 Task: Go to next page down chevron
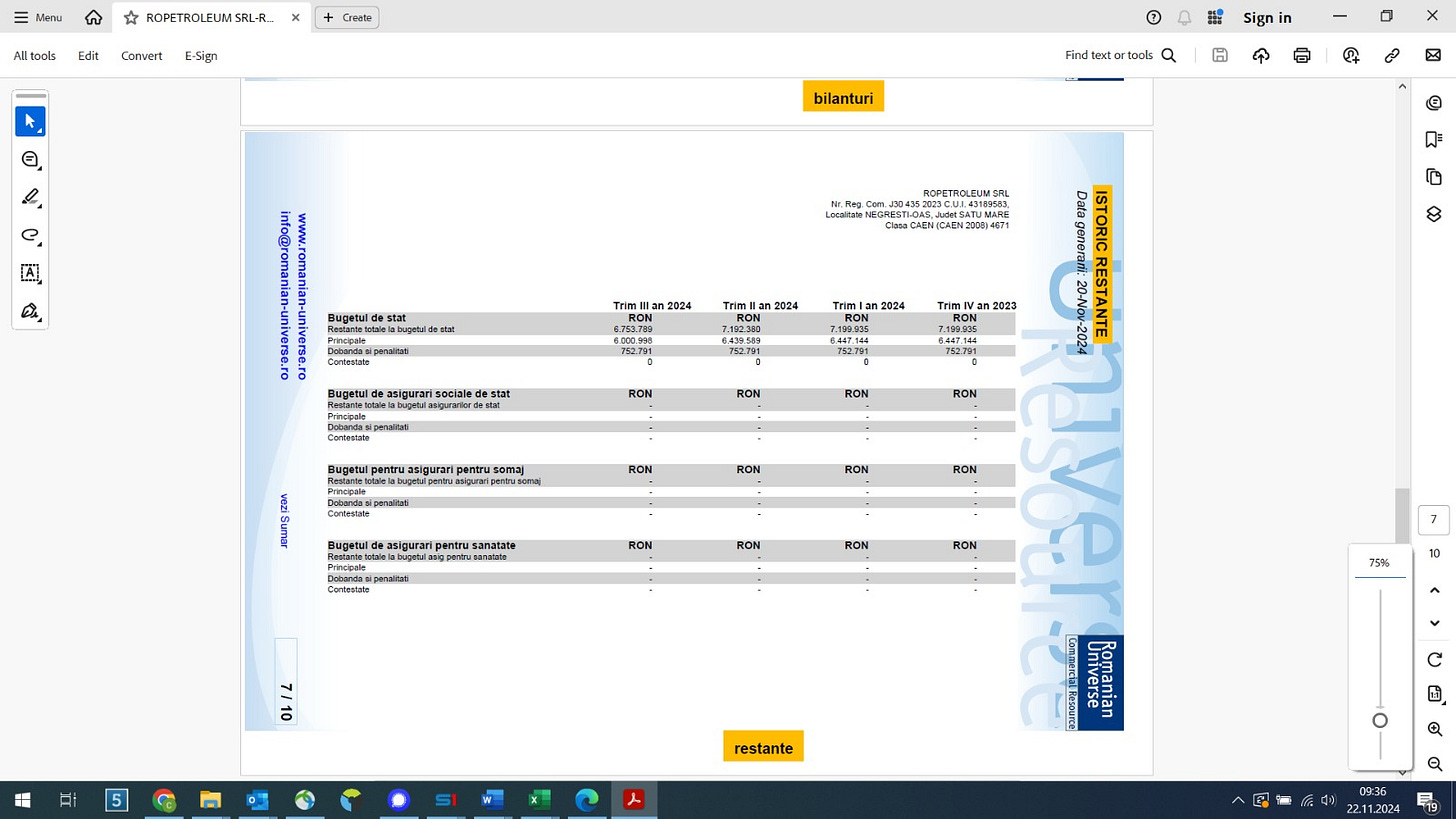point(1434,623)
